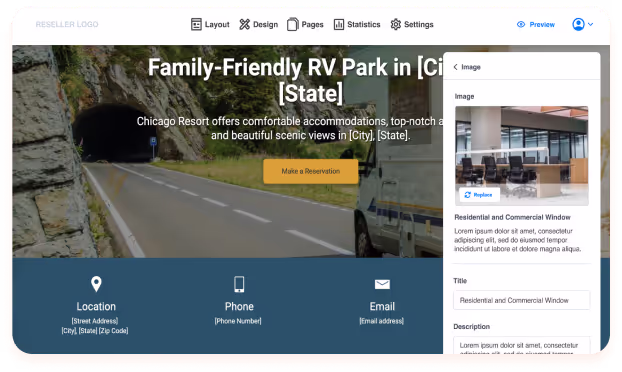622x372 pixels.
Task: Click the [City], [State] [Zip Code] text
Action: [95, 331]
